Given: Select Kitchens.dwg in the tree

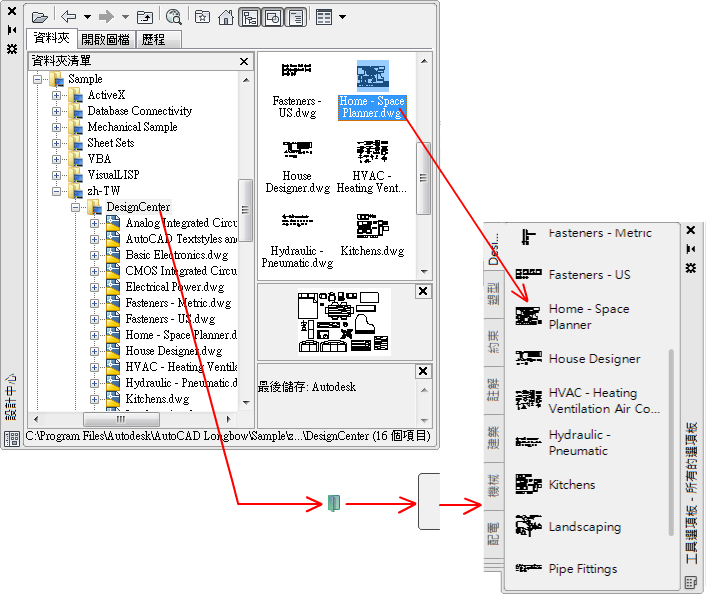Looking at the screenshot, I should (x=157, y=399).
